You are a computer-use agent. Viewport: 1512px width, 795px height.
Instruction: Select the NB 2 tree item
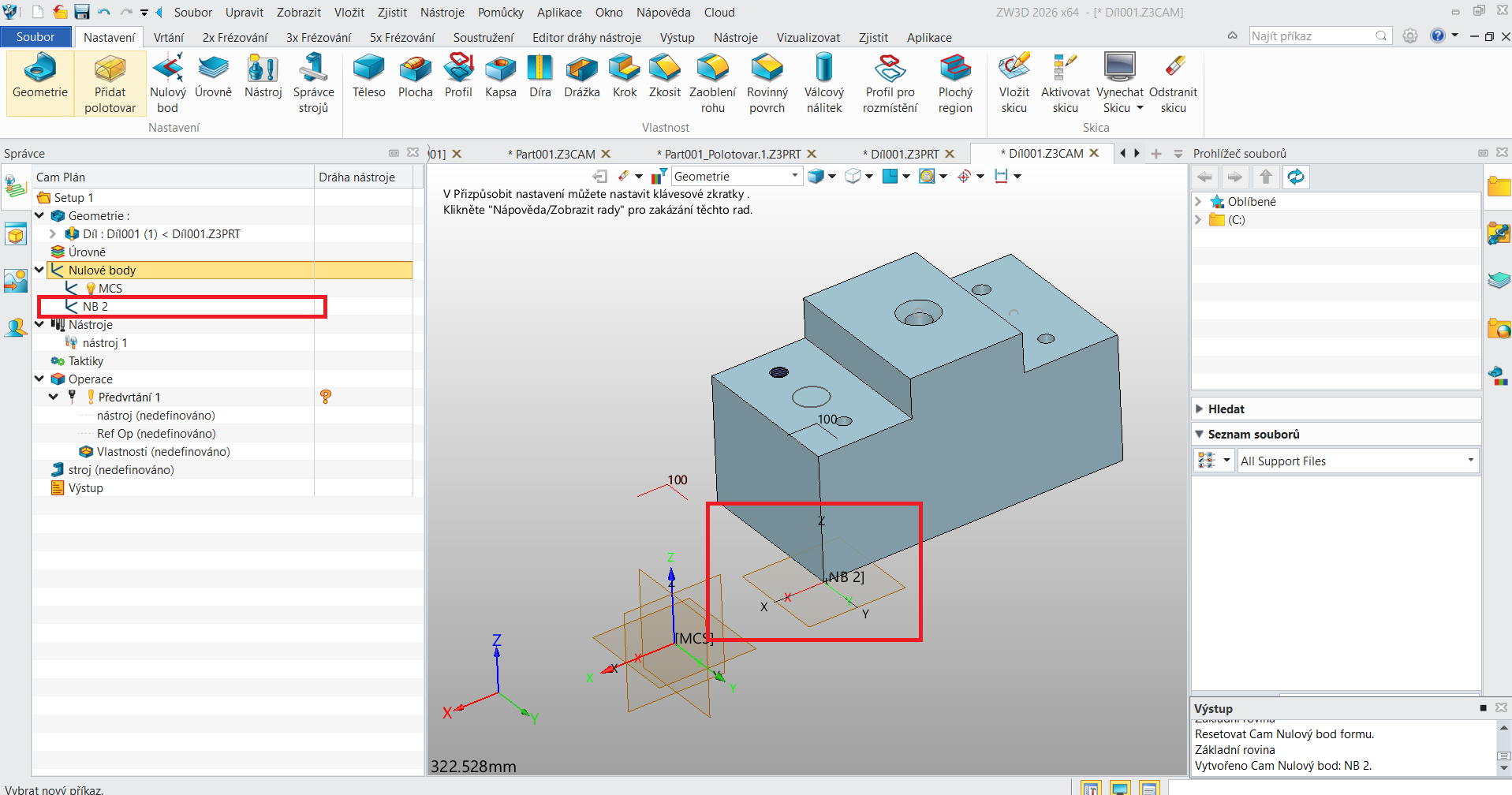pyautogui.click(x=95, y=306)
